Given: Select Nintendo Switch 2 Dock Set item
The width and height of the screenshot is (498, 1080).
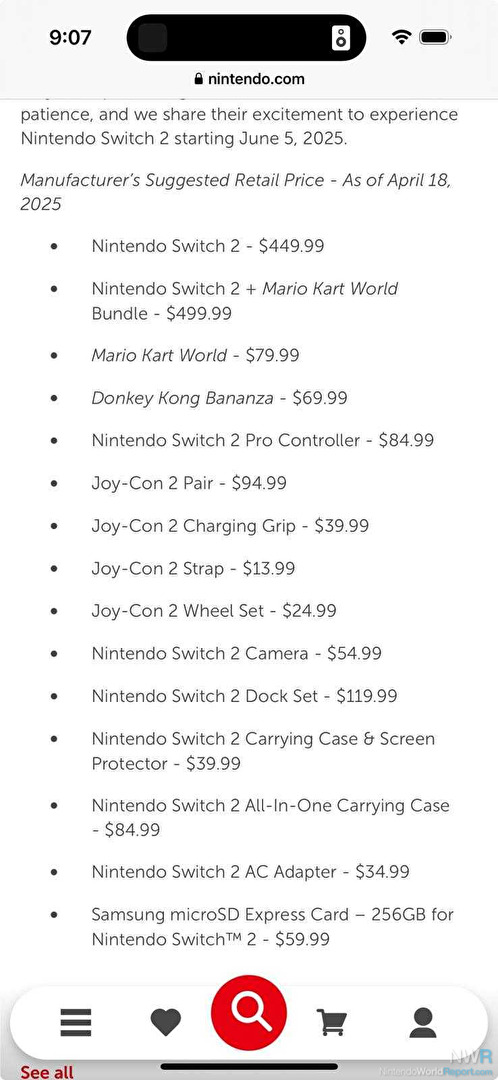Looking at the screenshot, I should pyautogui.click(x=244, y=696).
